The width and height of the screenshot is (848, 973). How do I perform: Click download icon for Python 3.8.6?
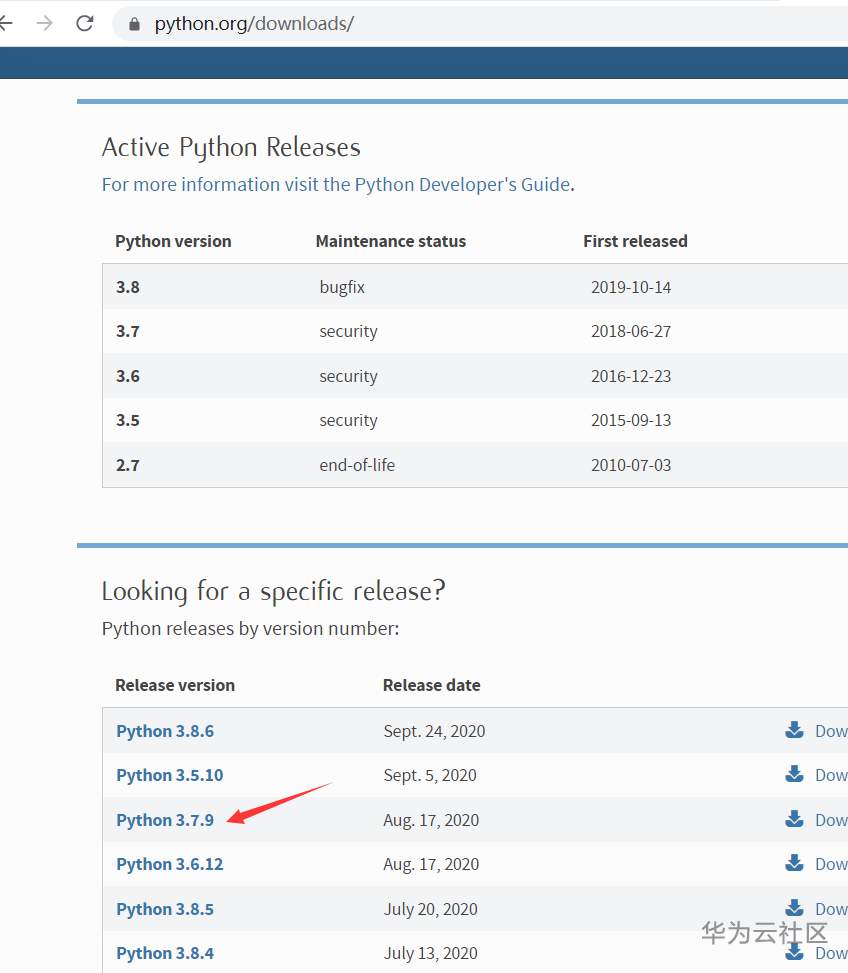pos(794,730)
